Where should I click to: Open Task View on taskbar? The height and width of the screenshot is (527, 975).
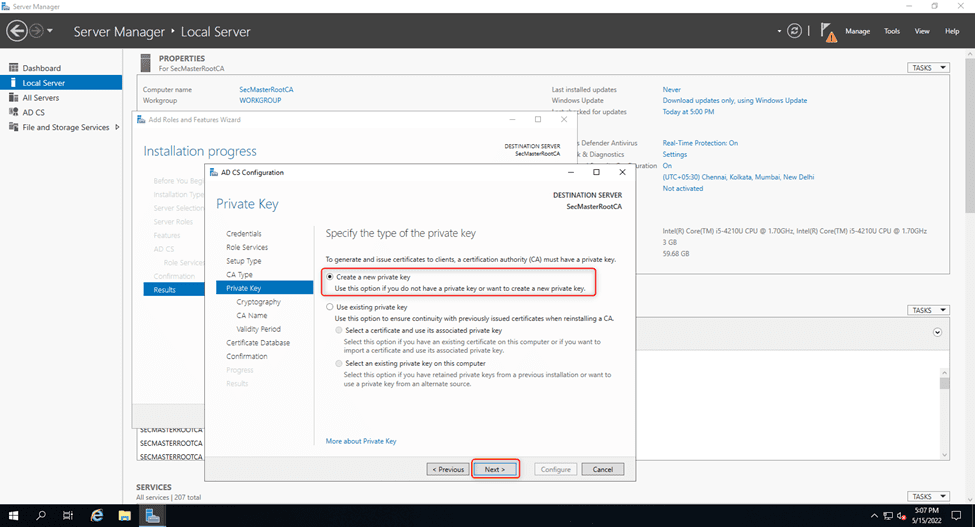tap(68, 515)
